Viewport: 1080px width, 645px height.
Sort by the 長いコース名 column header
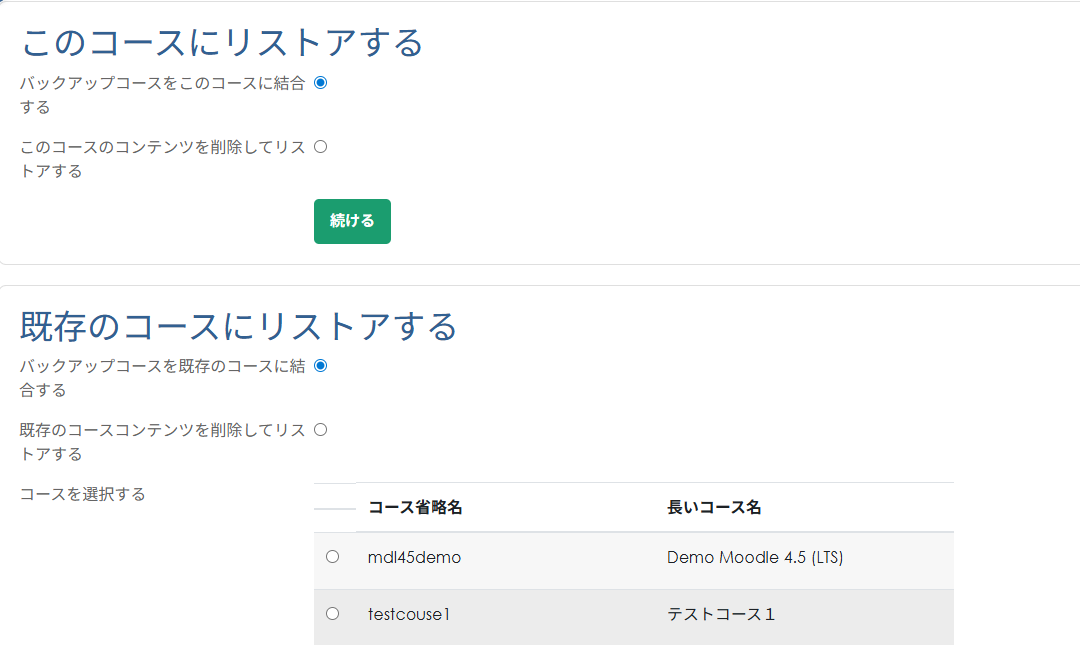click(716, 507)
